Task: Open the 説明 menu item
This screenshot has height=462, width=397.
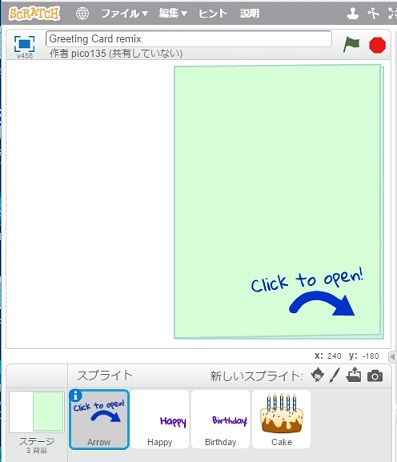Action: pos(250,14)
